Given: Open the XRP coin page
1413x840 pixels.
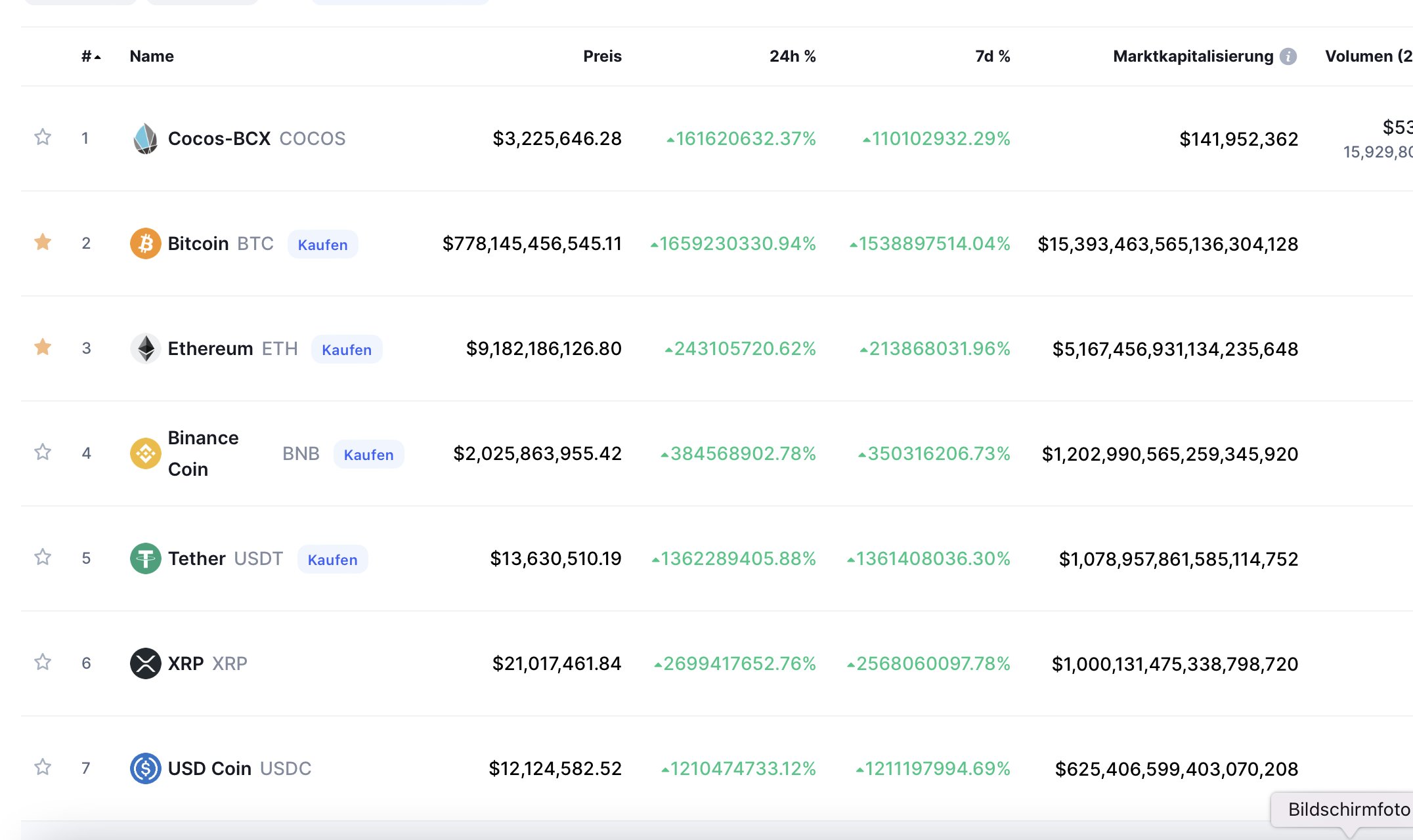Looking at the screenshot, I should click(185, 663).
